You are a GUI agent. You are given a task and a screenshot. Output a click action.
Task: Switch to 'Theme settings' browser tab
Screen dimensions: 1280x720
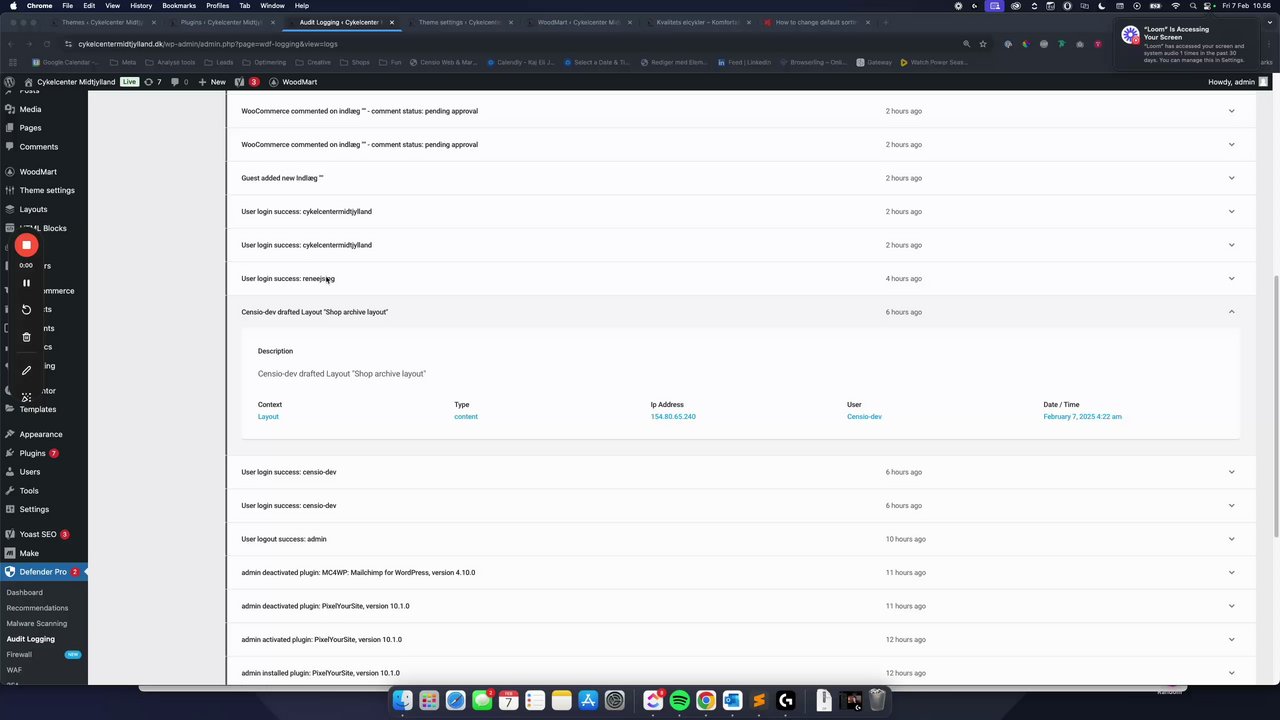[459, 22]
